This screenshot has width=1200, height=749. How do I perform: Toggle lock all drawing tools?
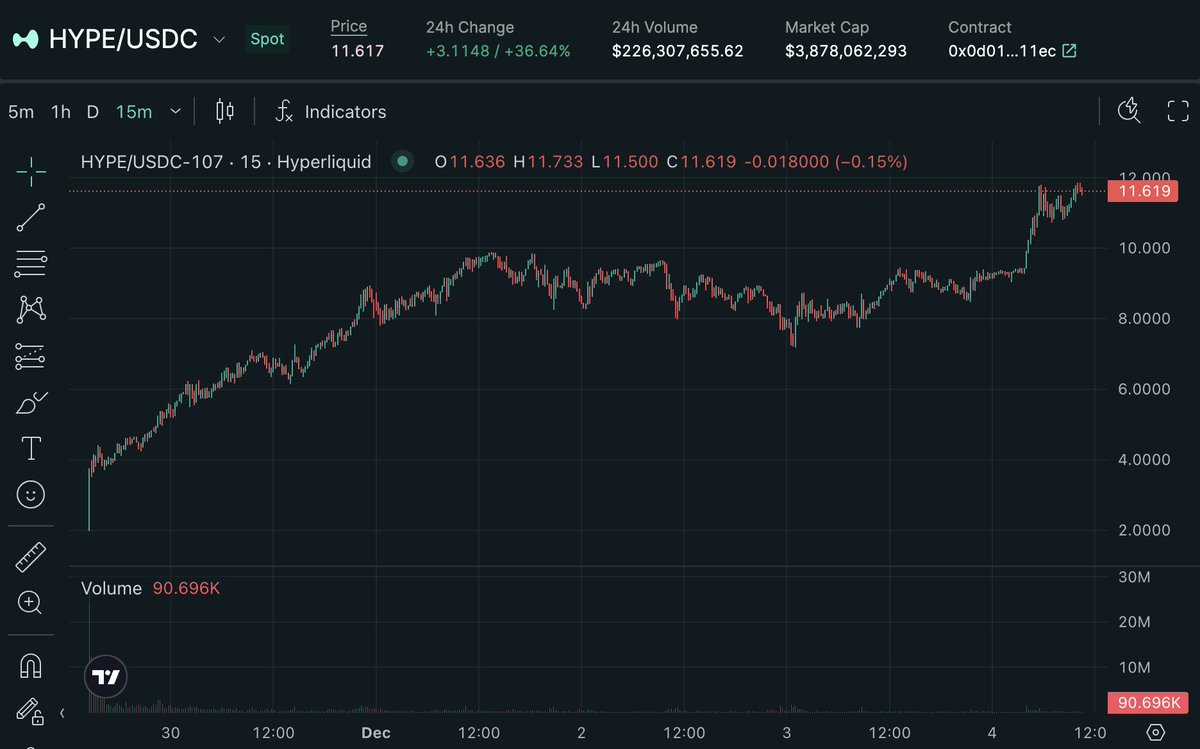pyautogui.click(x=30, y=711)
